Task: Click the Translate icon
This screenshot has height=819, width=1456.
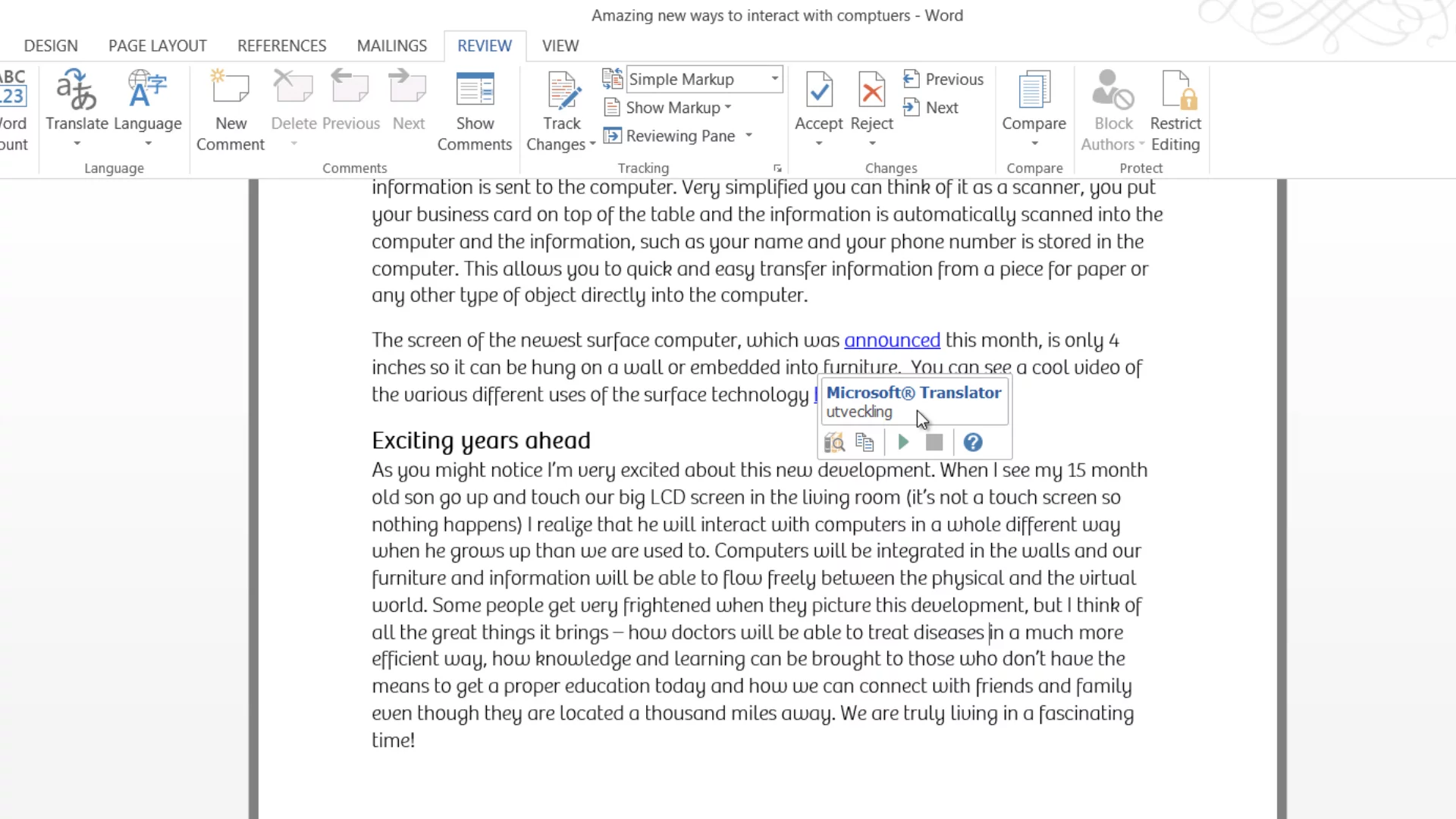Action: click(x=77, y=91)
